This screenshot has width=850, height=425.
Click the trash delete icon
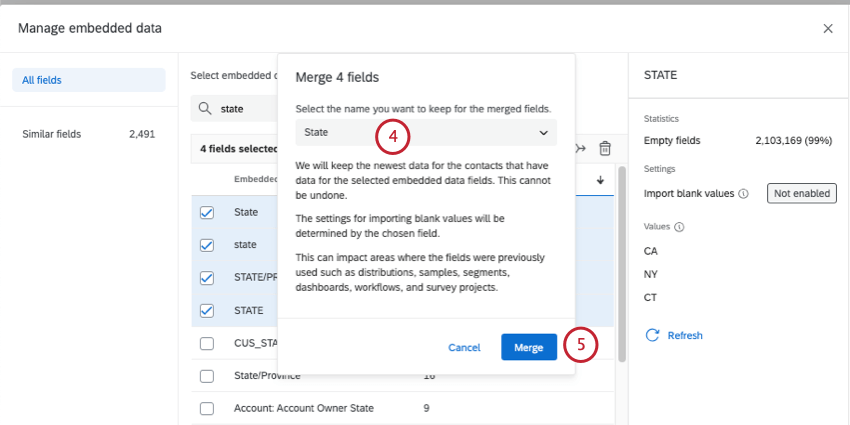[x=605, y=149]
